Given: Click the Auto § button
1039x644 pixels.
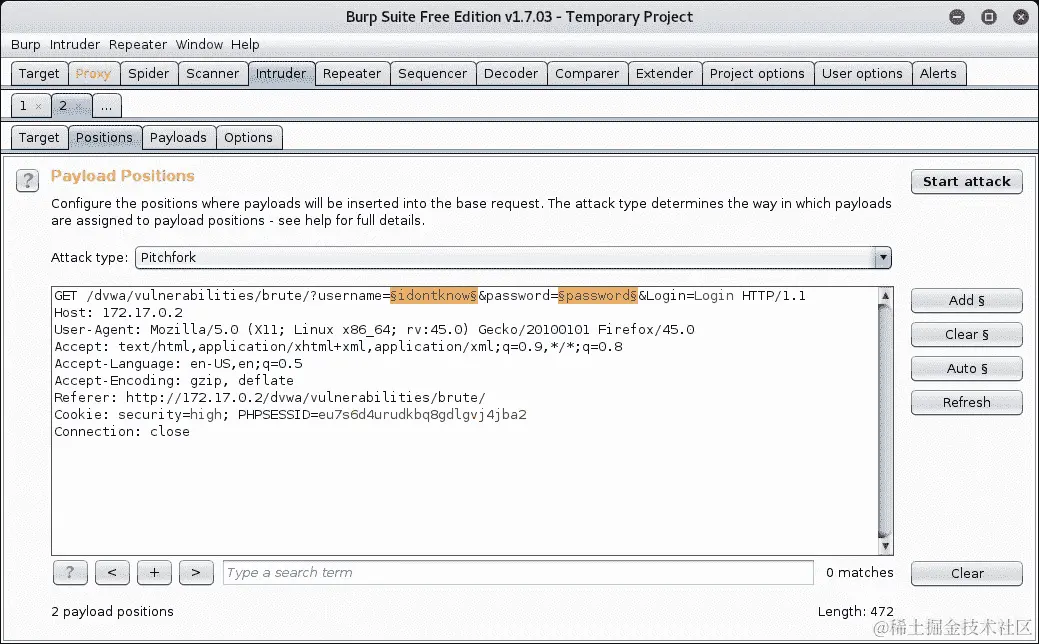Looking at the screenshot, I should (x=967, y=368).
